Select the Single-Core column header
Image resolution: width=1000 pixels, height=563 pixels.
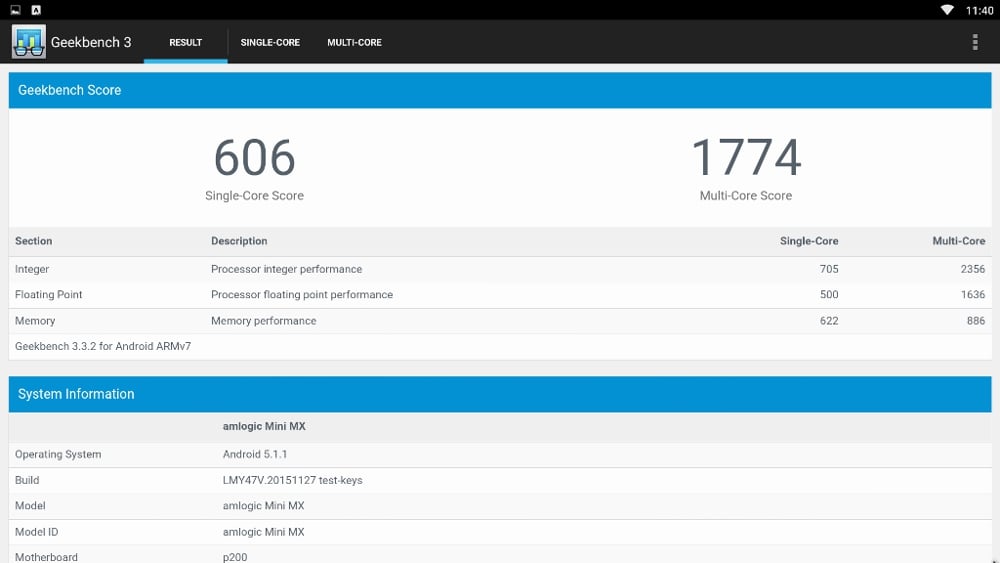point(809,241)
